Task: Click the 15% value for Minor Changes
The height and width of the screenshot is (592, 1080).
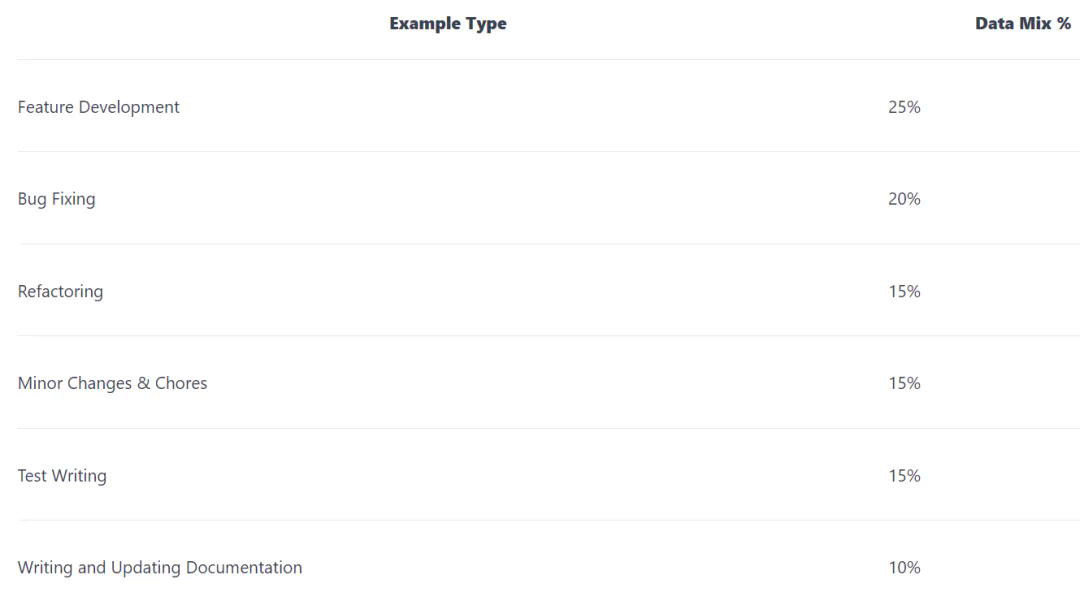Action: (904, 383)
